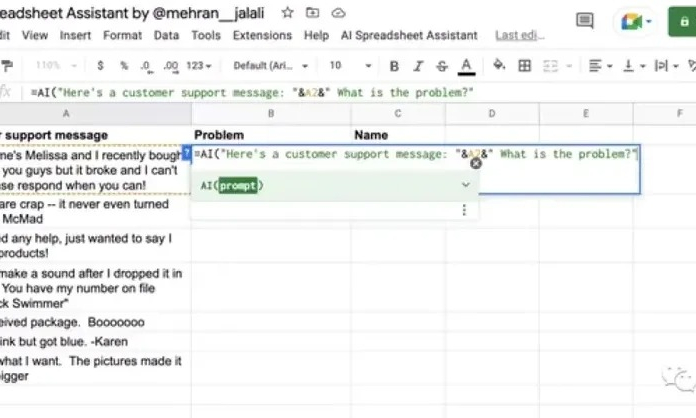This screenshot has height=418, width=696.
Task: Close the formula help popup
Action: 476,164
